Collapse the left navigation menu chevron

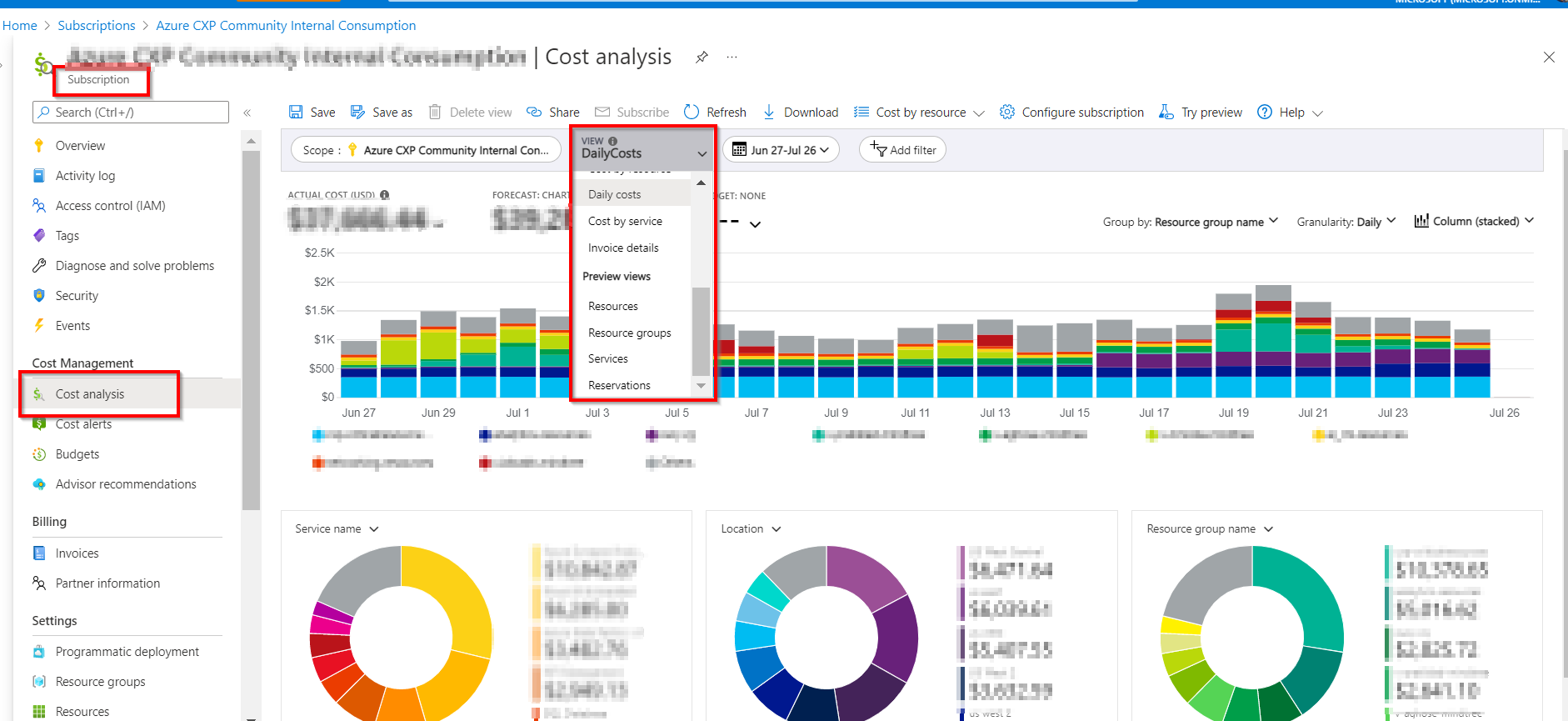pyautogui.click(x=247, y=113)
